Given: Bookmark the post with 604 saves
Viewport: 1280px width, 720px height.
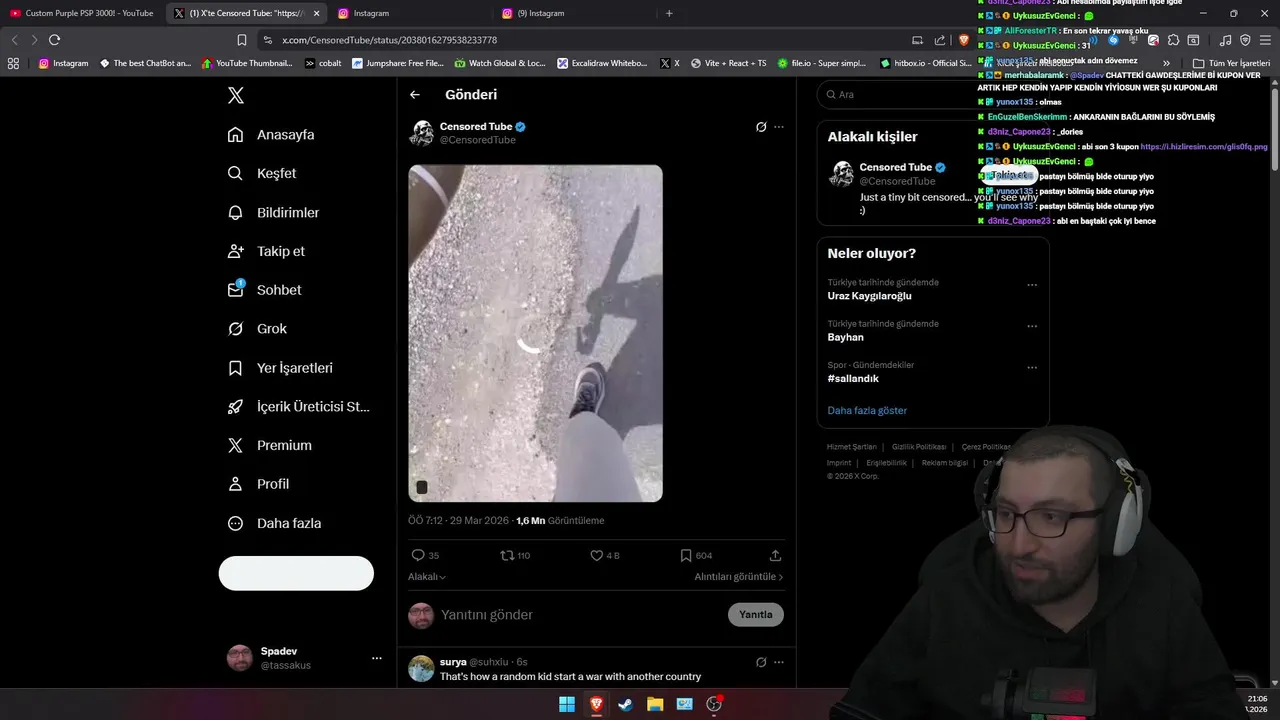Looking at the screenshot, I should pos(696,555).
